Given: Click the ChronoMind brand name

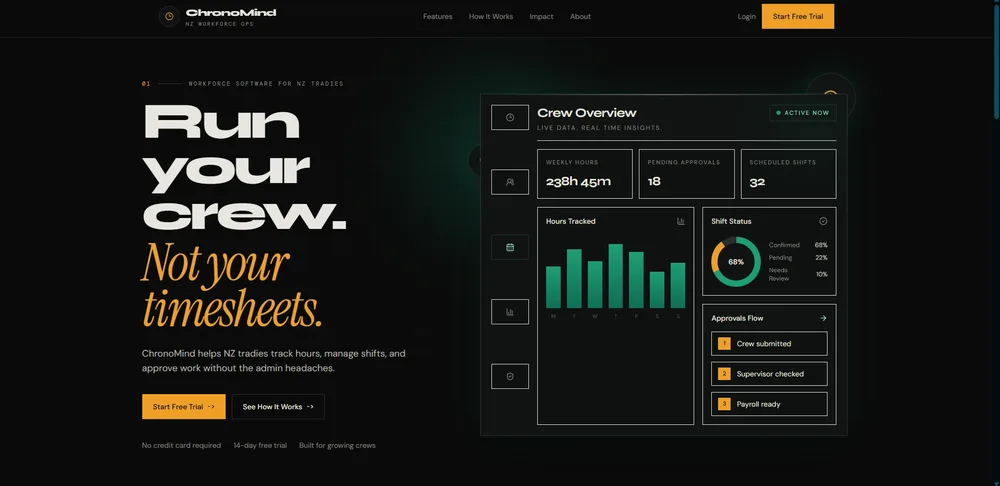Looking at the screenshot, I should (231, 13).
